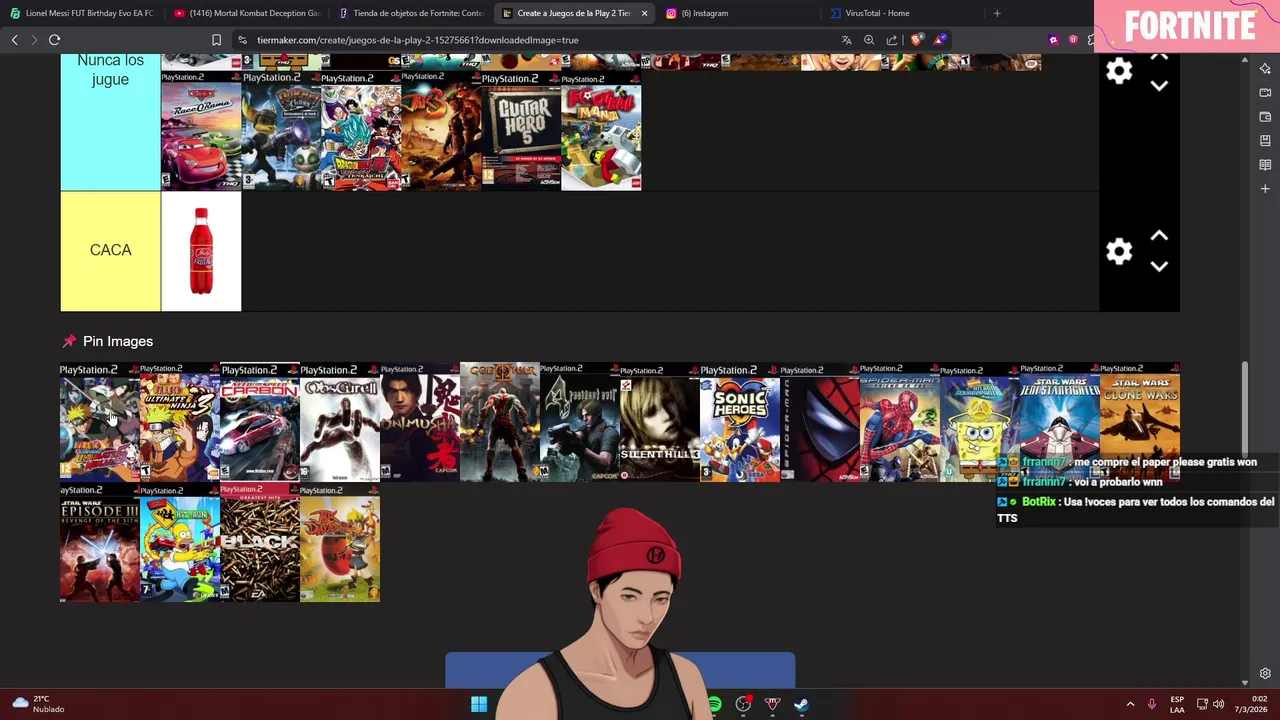This screenshot has width=1280, height=720.
Task: Add item to sidebar with plus
Action: click(x=1265, y=189)
